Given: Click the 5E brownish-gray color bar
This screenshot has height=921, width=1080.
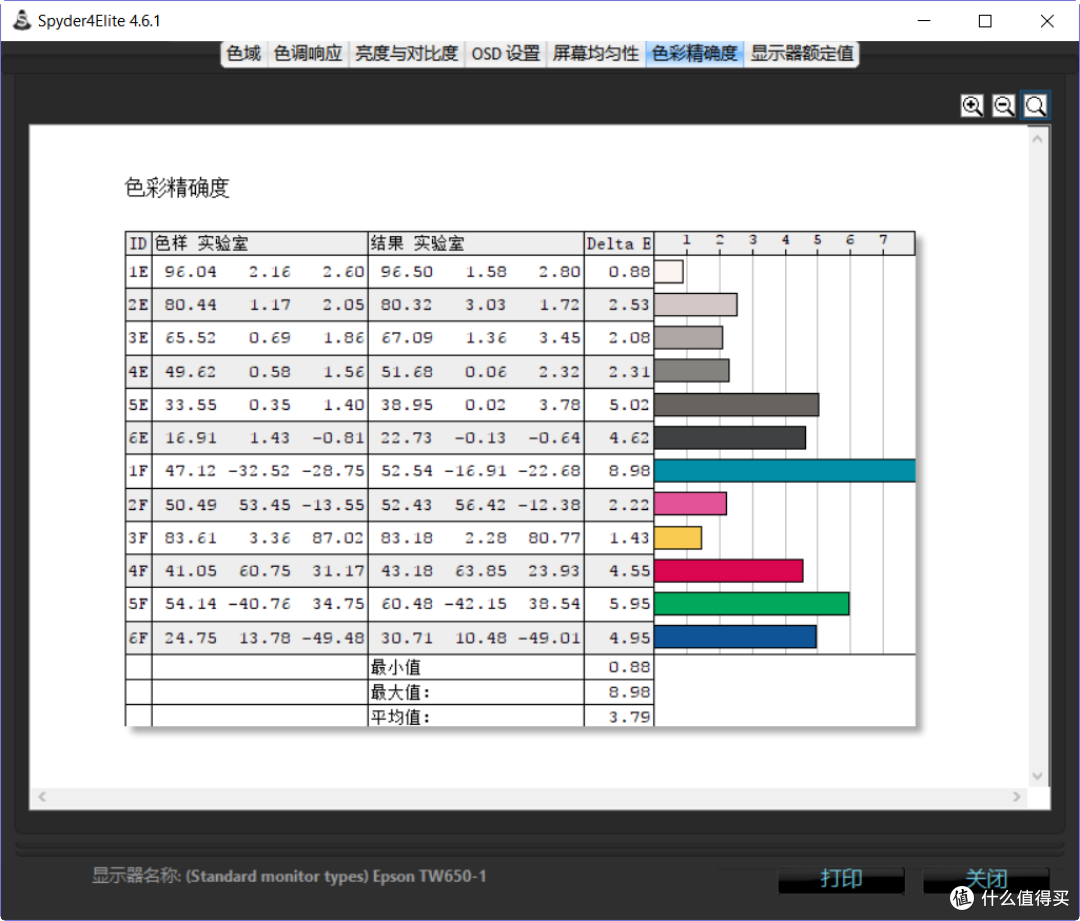Looking at the screenshot, I should pyautogui.click(x=736, y=404).
